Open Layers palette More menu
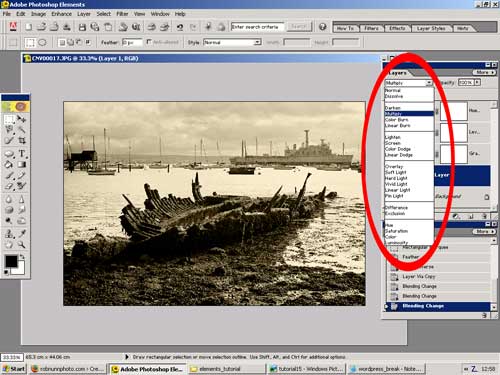 pos(484,72)
